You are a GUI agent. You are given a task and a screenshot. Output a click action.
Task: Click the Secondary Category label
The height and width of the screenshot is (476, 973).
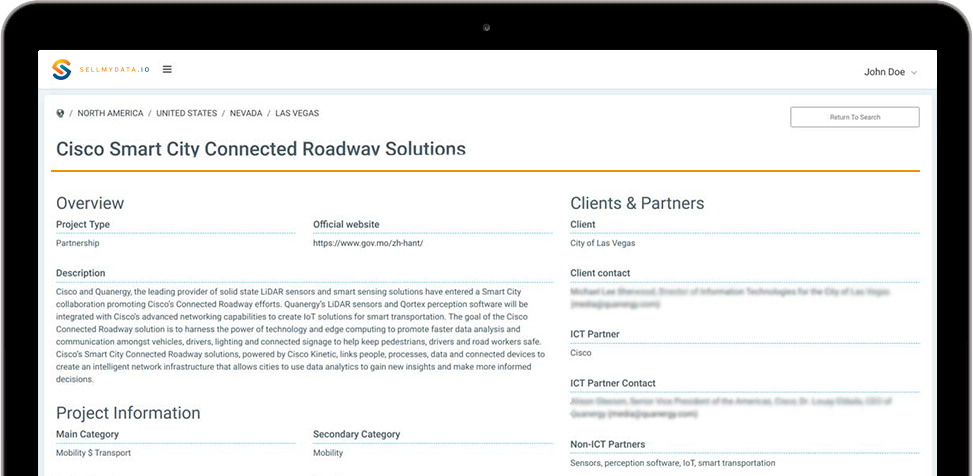(357, 434)
